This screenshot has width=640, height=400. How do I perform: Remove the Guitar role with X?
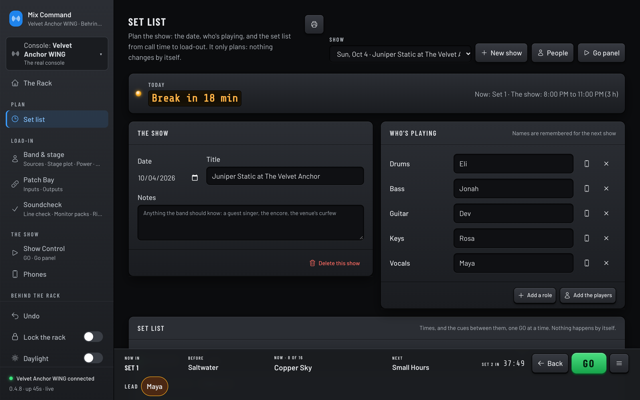point(606,213)
